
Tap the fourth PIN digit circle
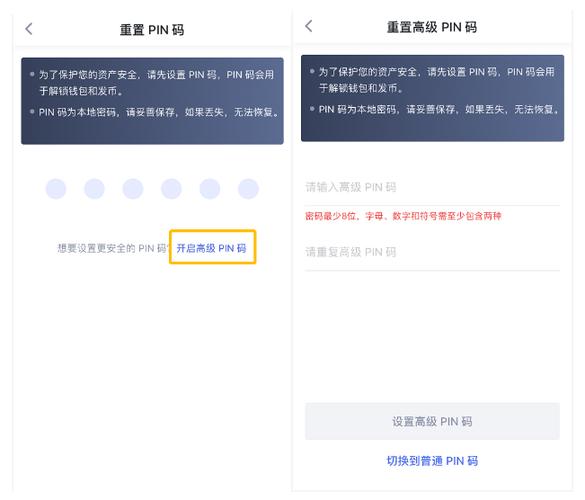171,188
